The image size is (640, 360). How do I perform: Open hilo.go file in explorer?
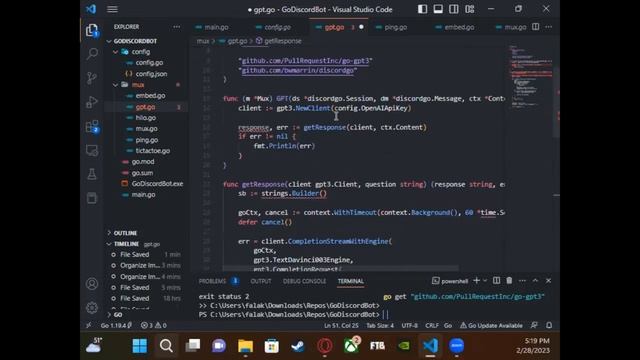pos(146,118)
